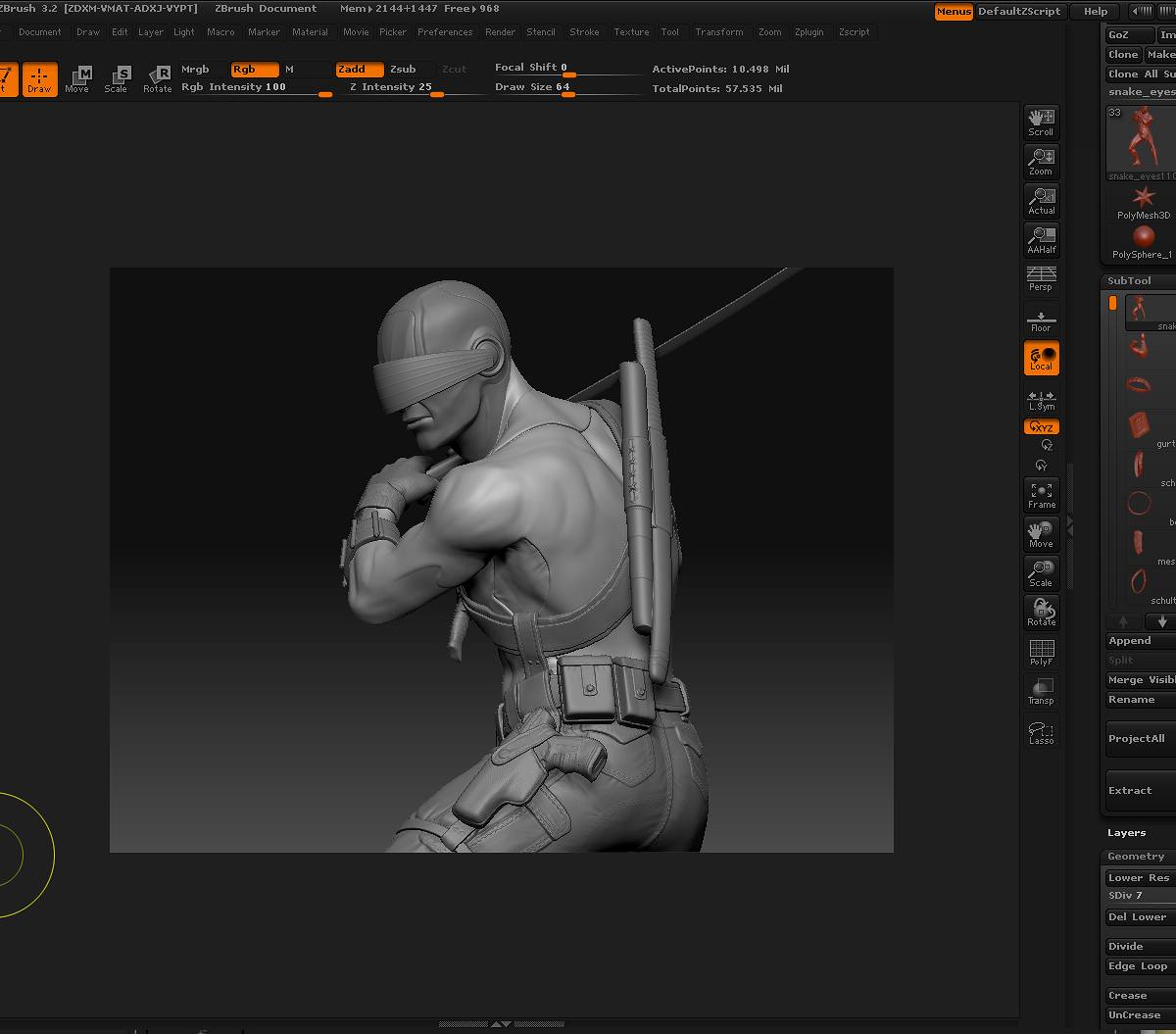Toggle Persp perspective view

(1041, 278)
